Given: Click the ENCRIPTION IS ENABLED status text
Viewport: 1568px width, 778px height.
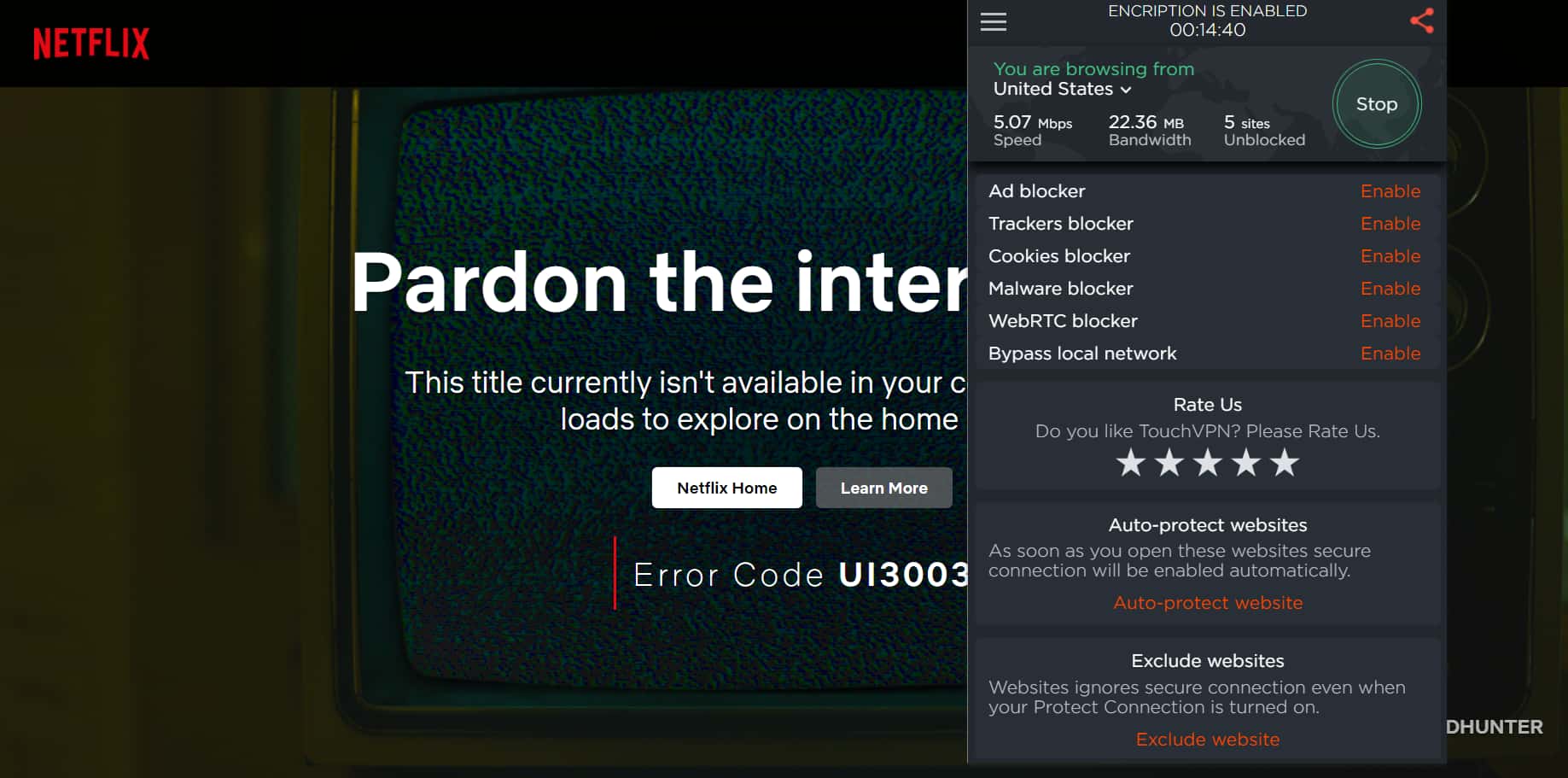Looking at the screenshot, I should pyautogui.click(x=1208, y=11).
